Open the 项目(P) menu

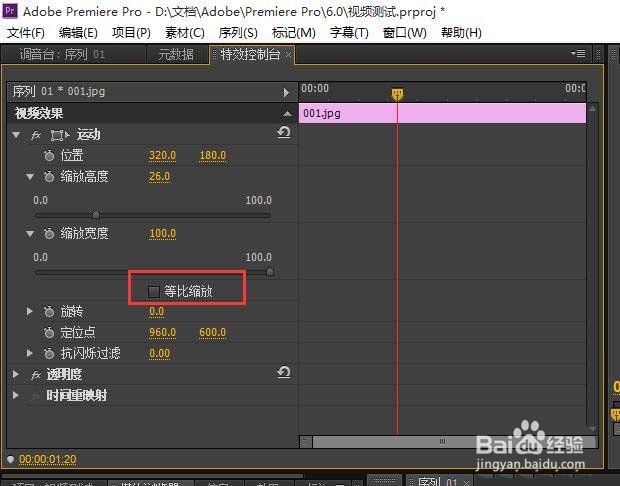pyautogui.click(x=131, y=32)
